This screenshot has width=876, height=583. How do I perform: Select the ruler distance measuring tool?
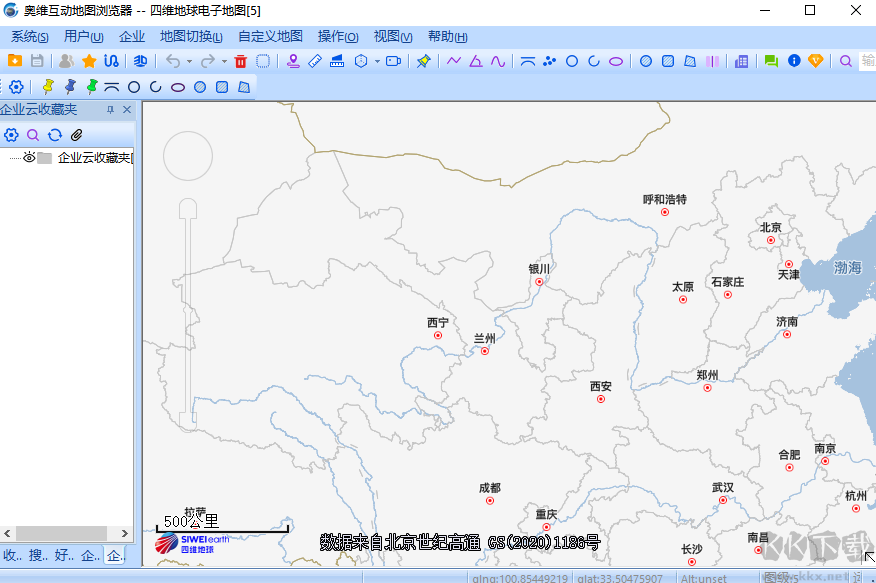click(315, 61)
